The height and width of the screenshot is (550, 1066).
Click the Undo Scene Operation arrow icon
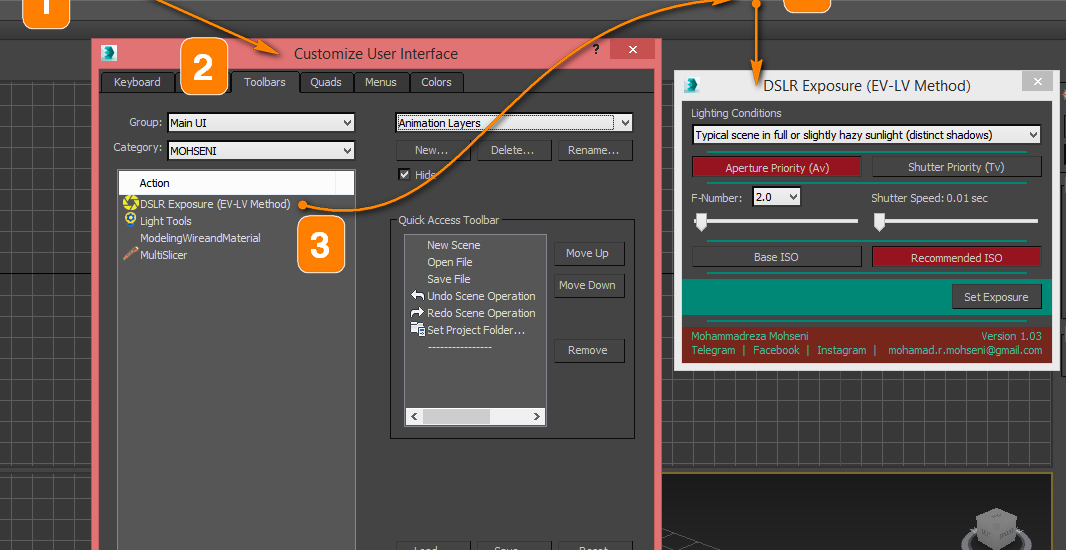417,296
